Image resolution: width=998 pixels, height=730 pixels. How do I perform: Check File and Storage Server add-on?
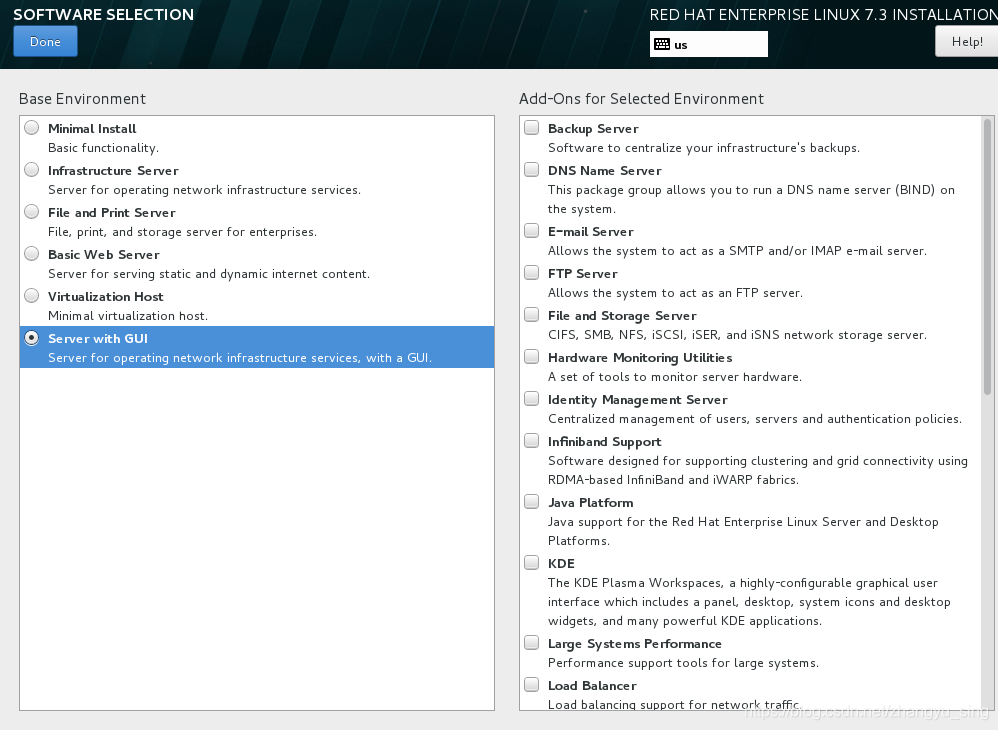click(531, 315)
